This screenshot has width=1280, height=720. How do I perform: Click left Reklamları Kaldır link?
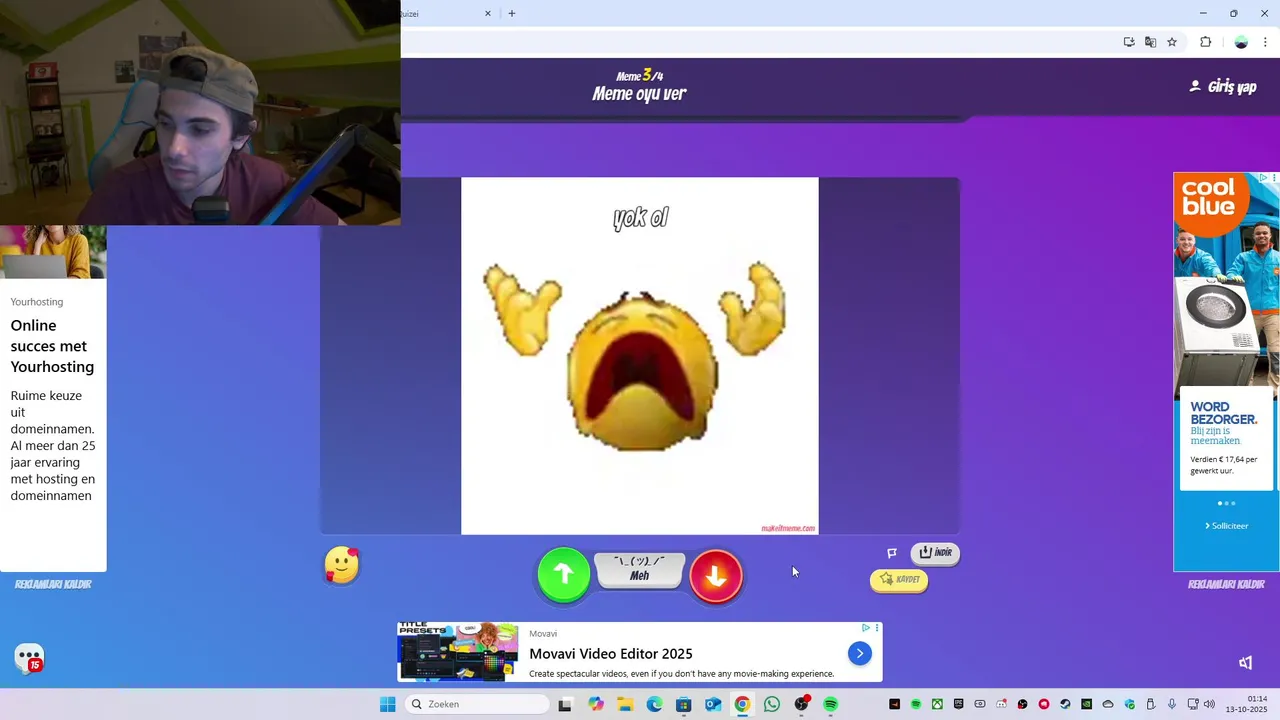(x=53, y=584)
